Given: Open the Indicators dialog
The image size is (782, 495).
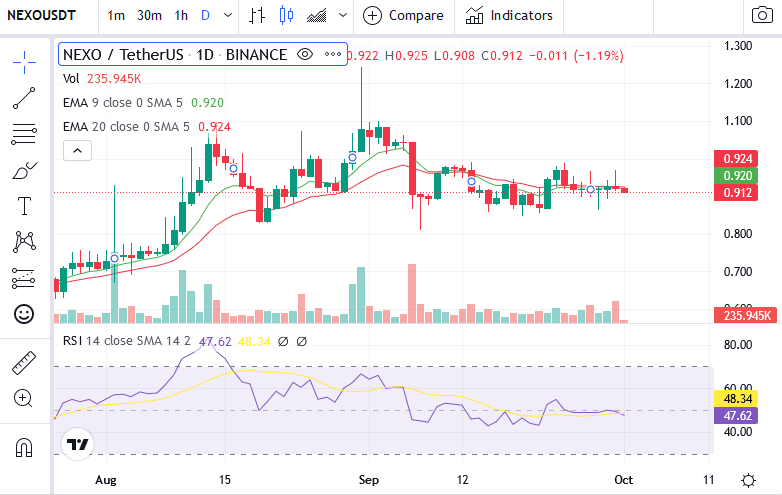Looking at the screenshot, I should click(509, 15).
